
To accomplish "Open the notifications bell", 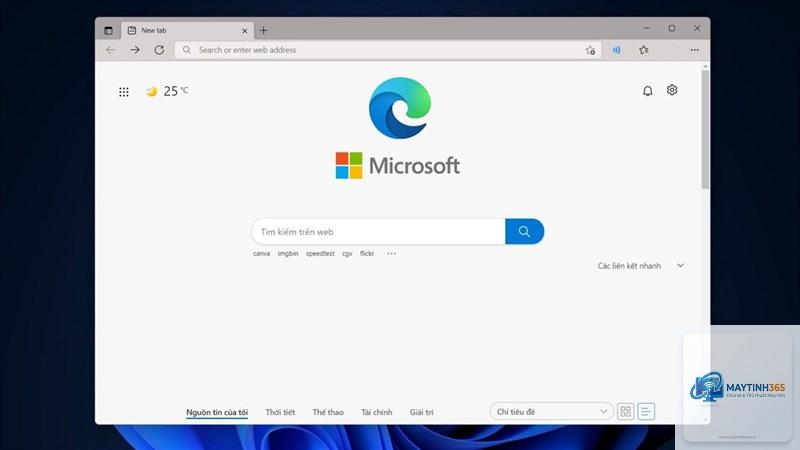I will click(647, 91).
